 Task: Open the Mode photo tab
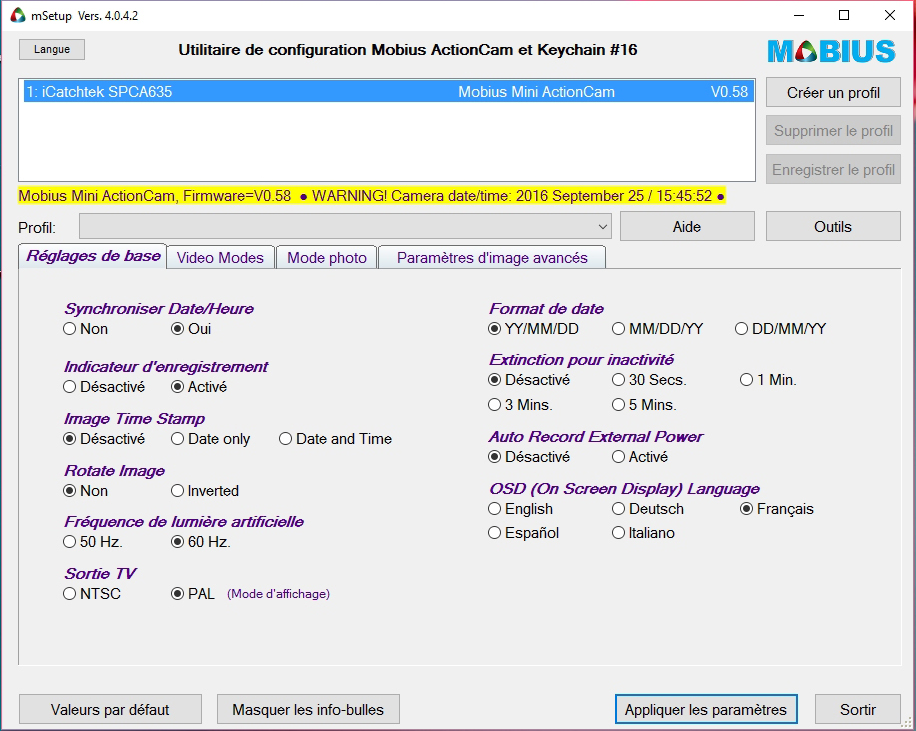(x=327, y=258)
